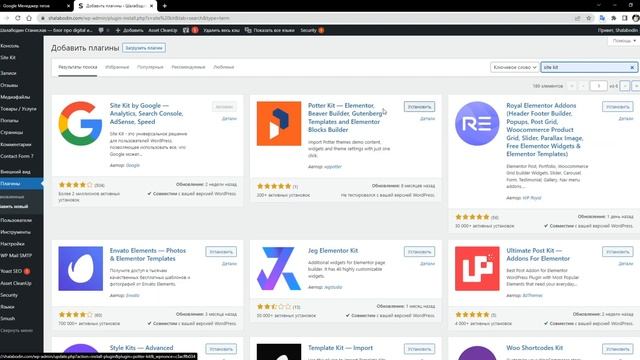Click Показать все языки in admin bar
Screen dimensions: 640x360
(269, 30)
